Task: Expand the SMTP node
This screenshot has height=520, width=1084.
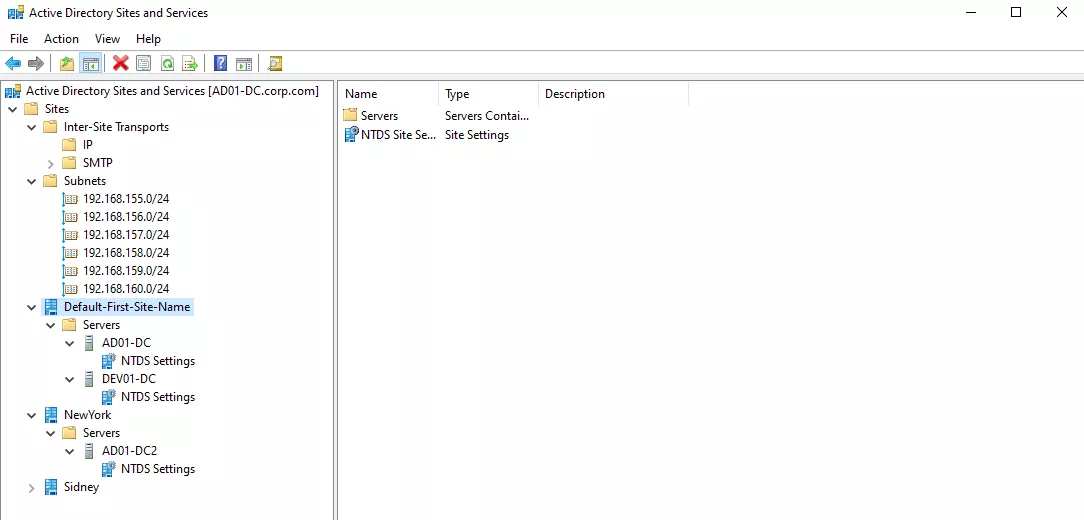Action: point(50,163)
